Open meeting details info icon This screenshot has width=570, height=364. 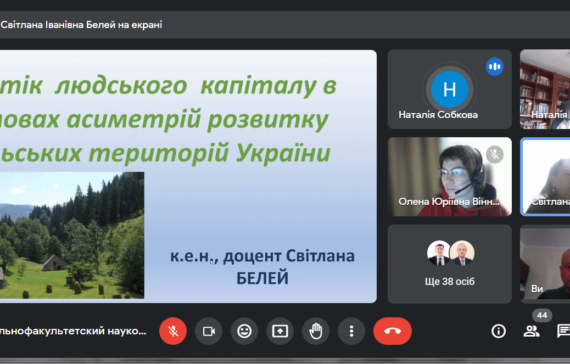[498, 331]
